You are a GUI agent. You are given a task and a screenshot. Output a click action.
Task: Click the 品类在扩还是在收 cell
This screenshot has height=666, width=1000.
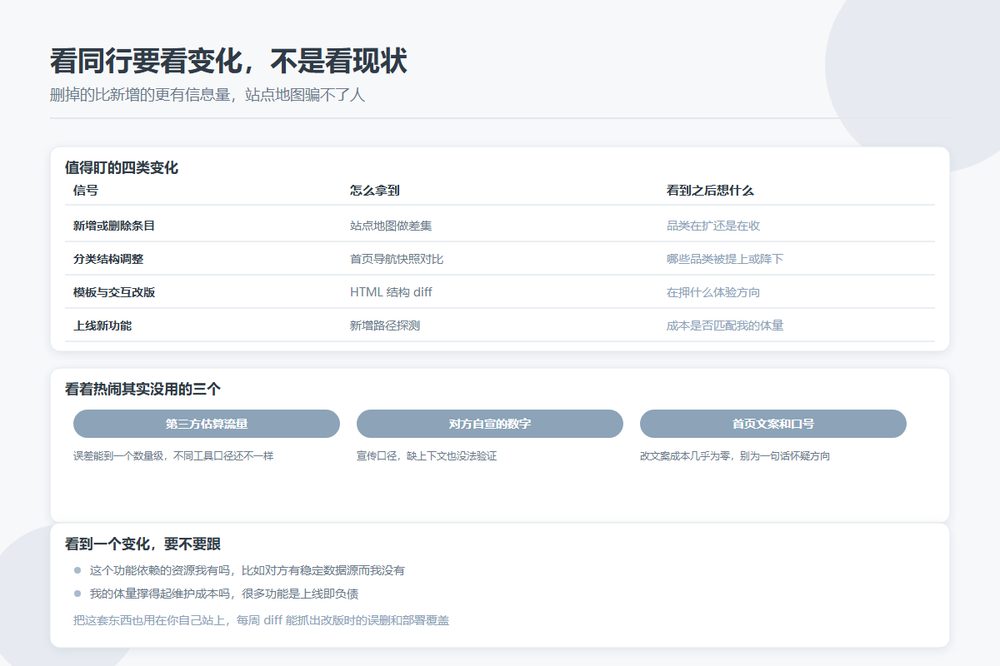(713, 225)
